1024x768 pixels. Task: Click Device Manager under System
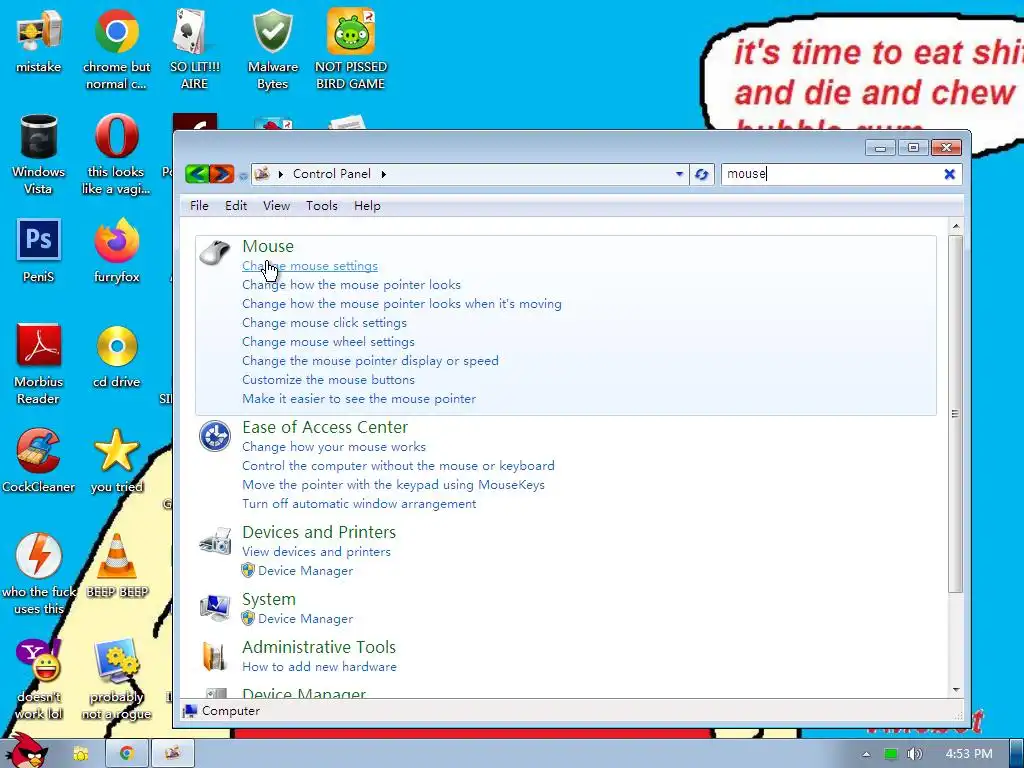click(x=306, y=618)
